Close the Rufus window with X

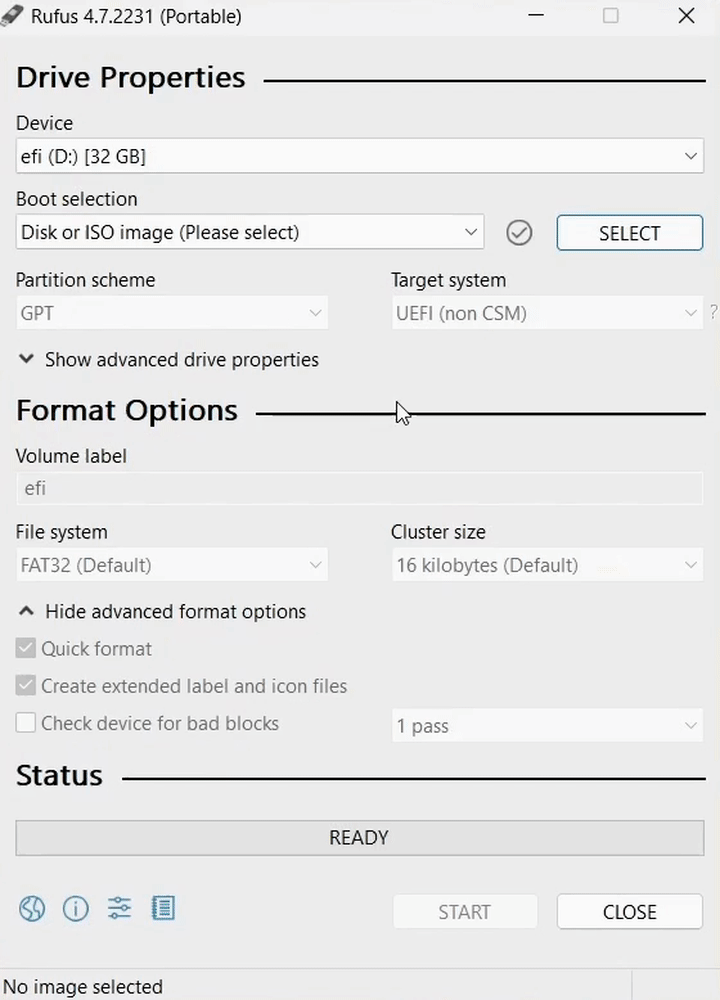pos(686,15)
